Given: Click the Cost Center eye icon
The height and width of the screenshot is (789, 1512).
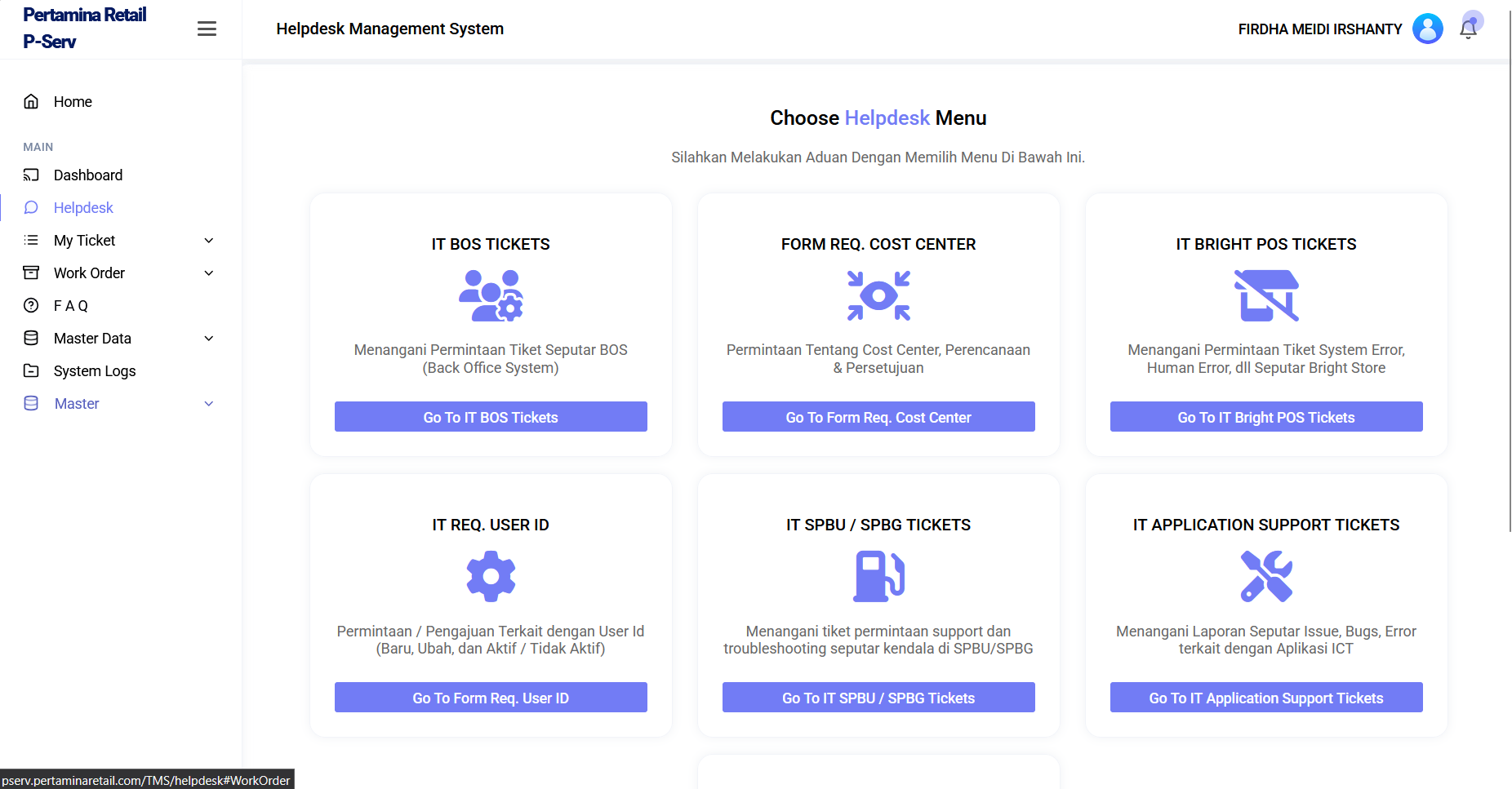Looking at the screenshot, I should pos(878,295).
